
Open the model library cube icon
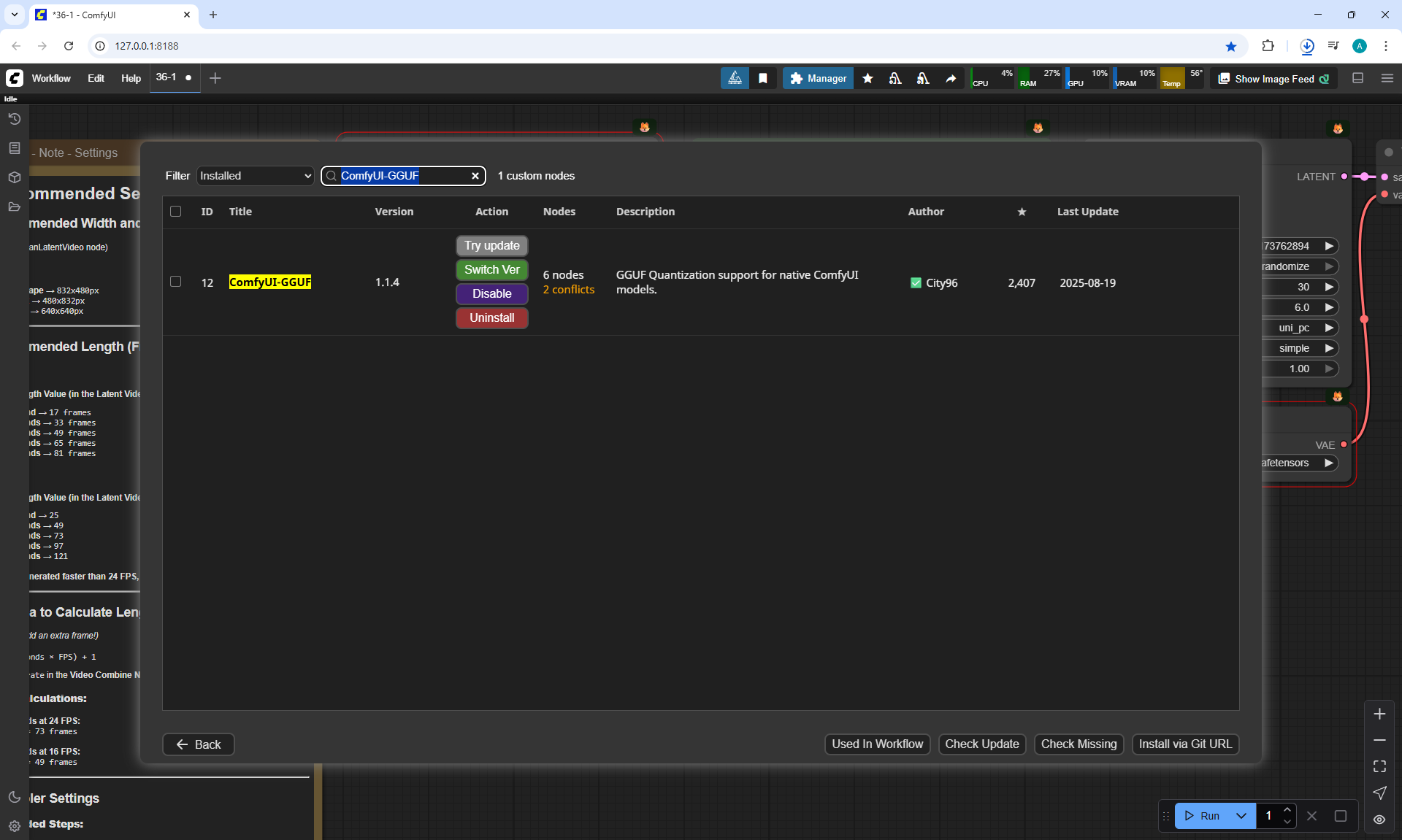click(14, 177)
